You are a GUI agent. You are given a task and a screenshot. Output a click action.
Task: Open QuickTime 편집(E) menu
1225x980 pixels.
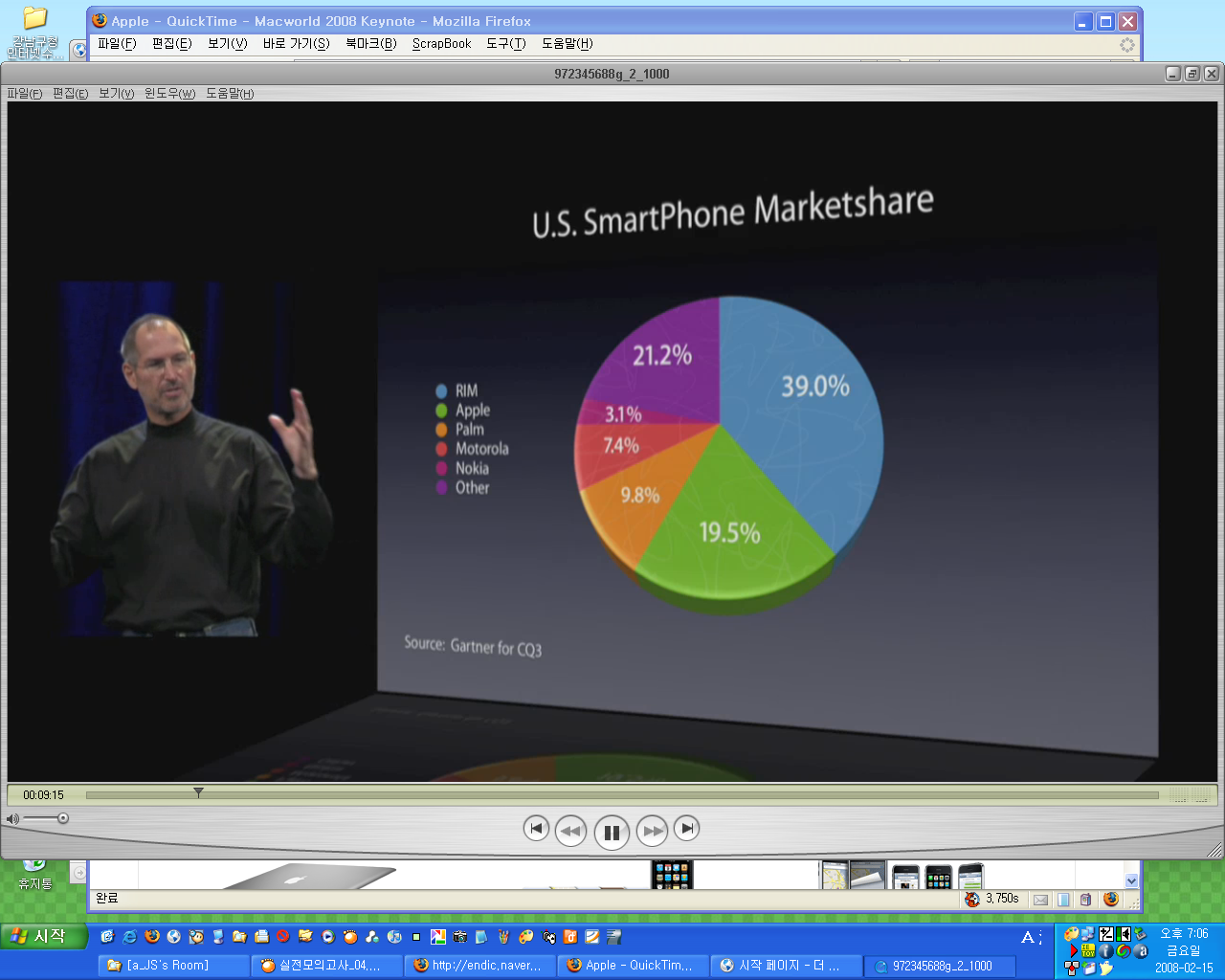tap(70, 93)
